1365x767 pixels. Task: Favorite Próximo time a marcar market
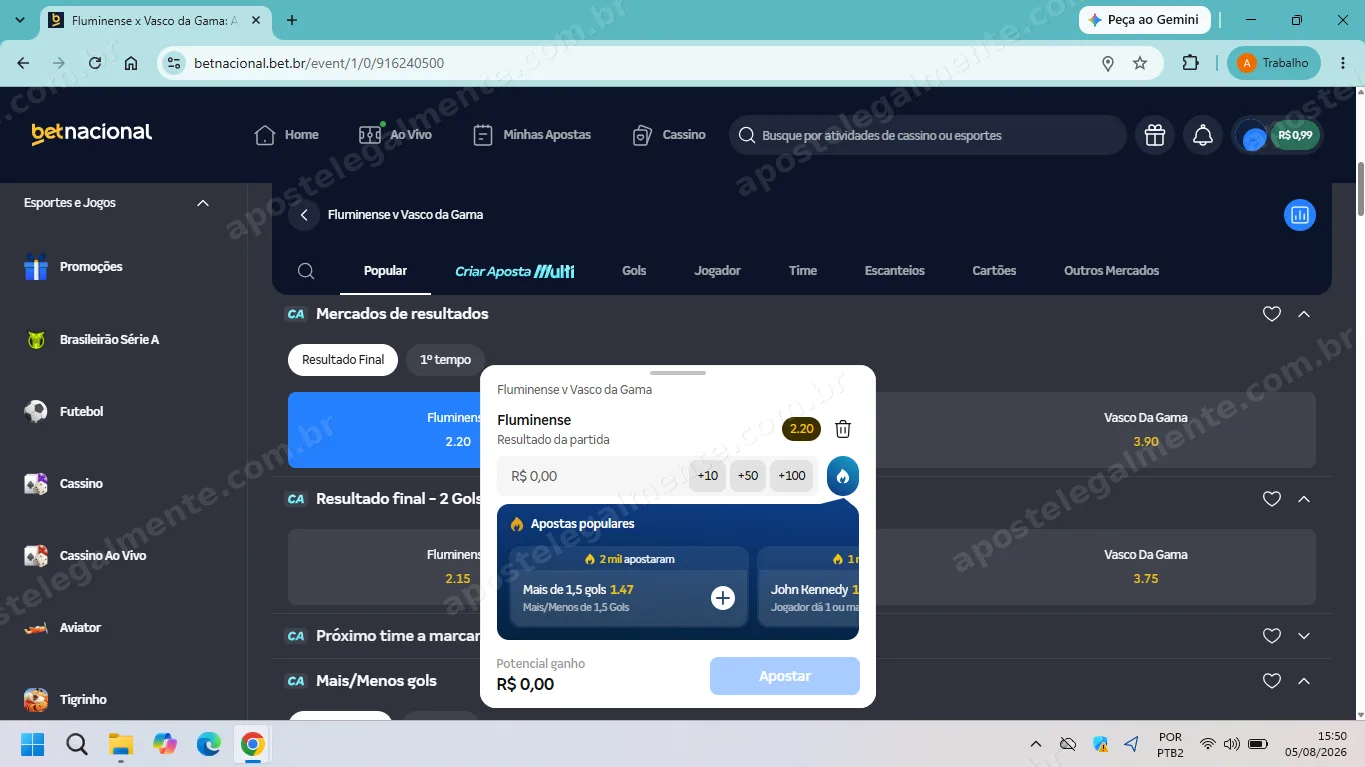(1272, 636)
